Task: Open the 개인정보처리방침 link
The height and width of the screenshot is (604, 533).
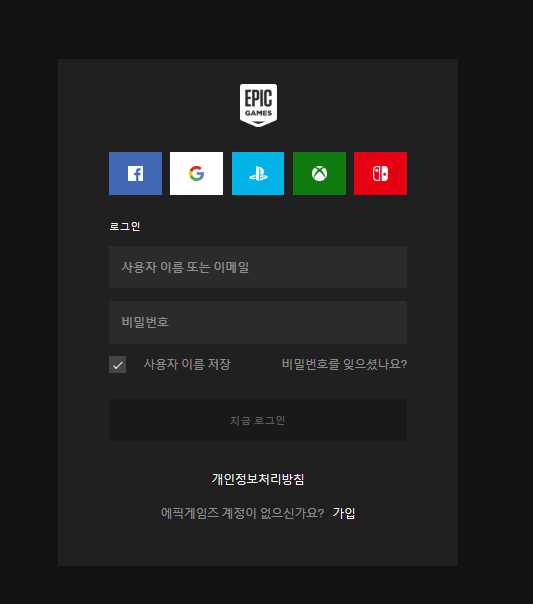Action: pyautogui.click(x=258, y=479)
